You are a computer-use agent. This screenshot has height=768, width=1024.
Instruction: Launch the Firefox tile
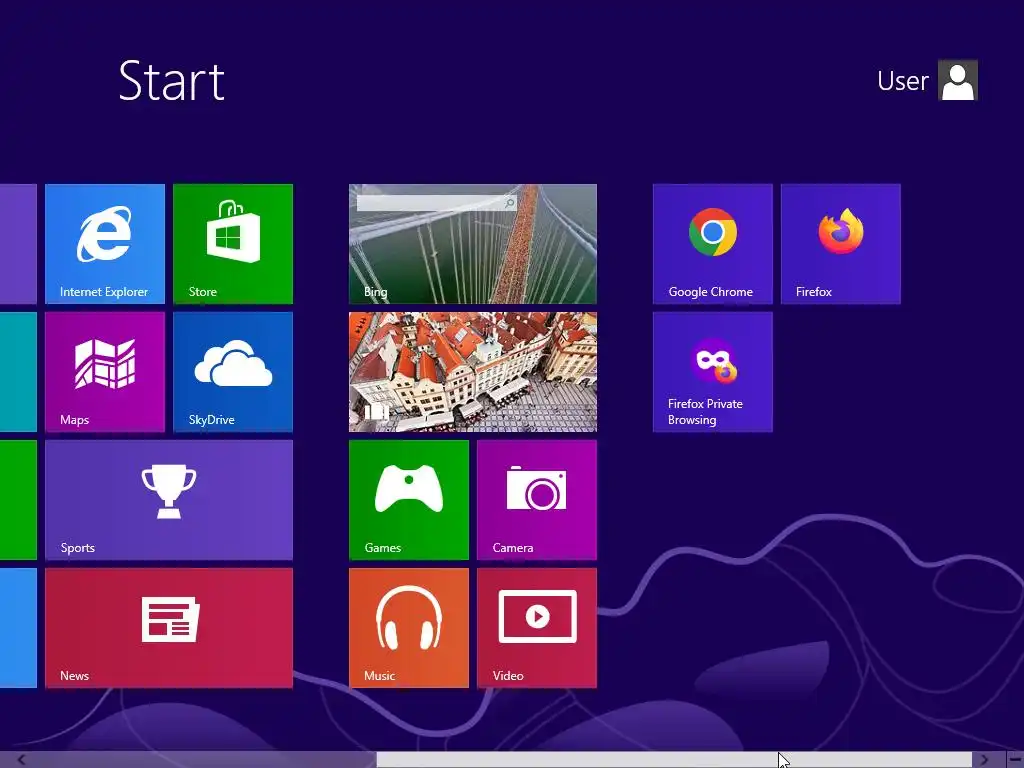coord(840,244)
